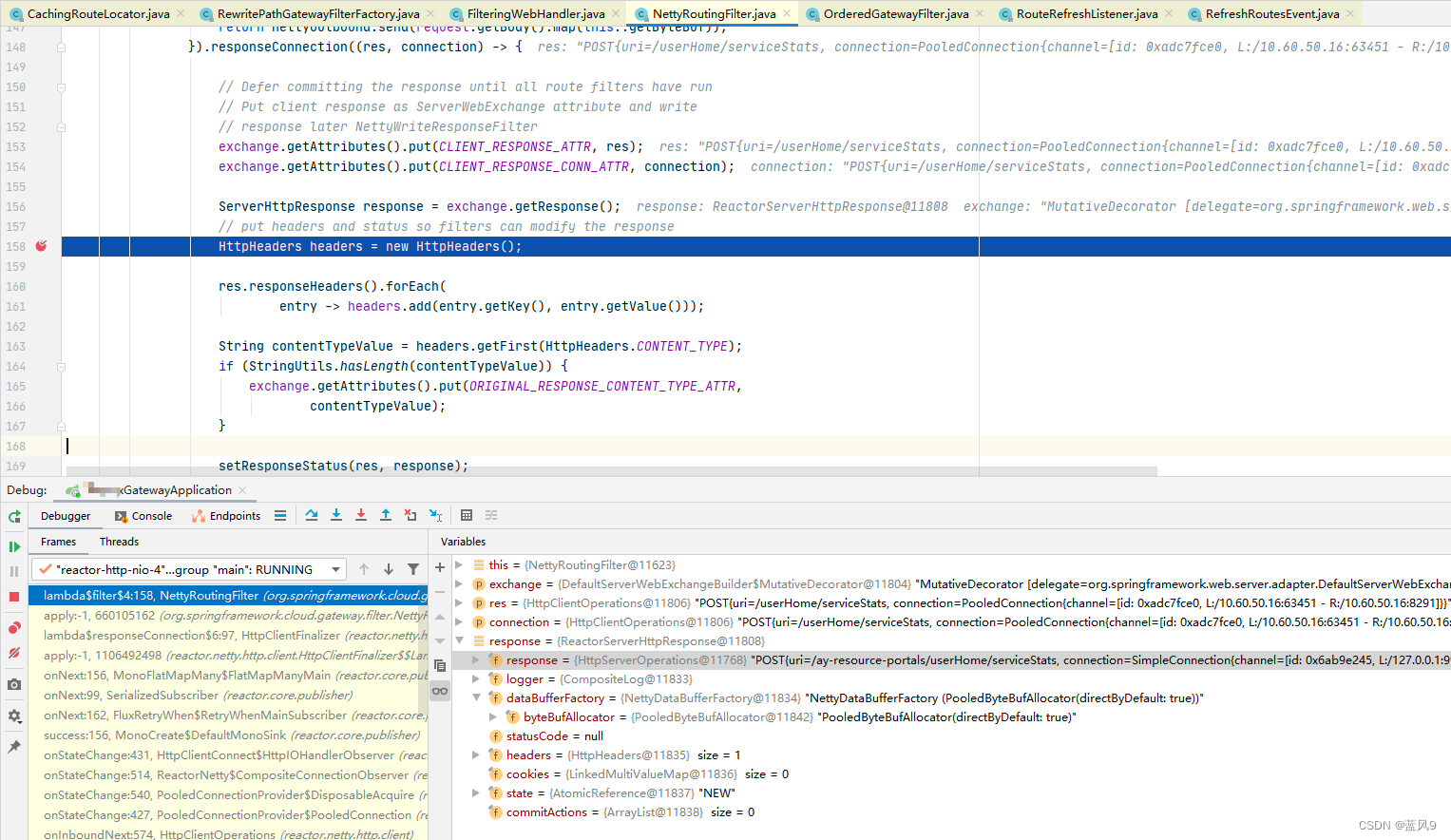Viewport: 1451px width, 840px height.
Task: Expand 'state' field node
Action: coord(476,792)
